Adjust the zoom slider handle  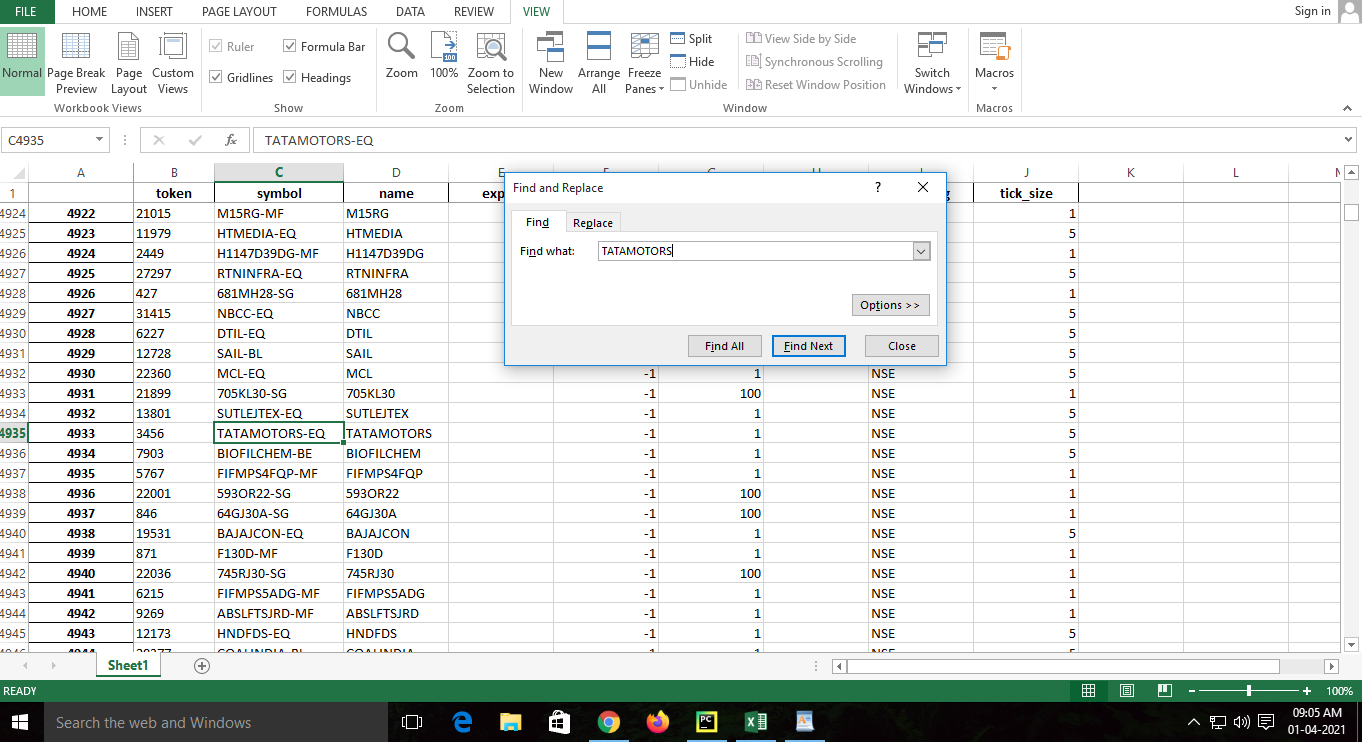[x=1249, y=691]
